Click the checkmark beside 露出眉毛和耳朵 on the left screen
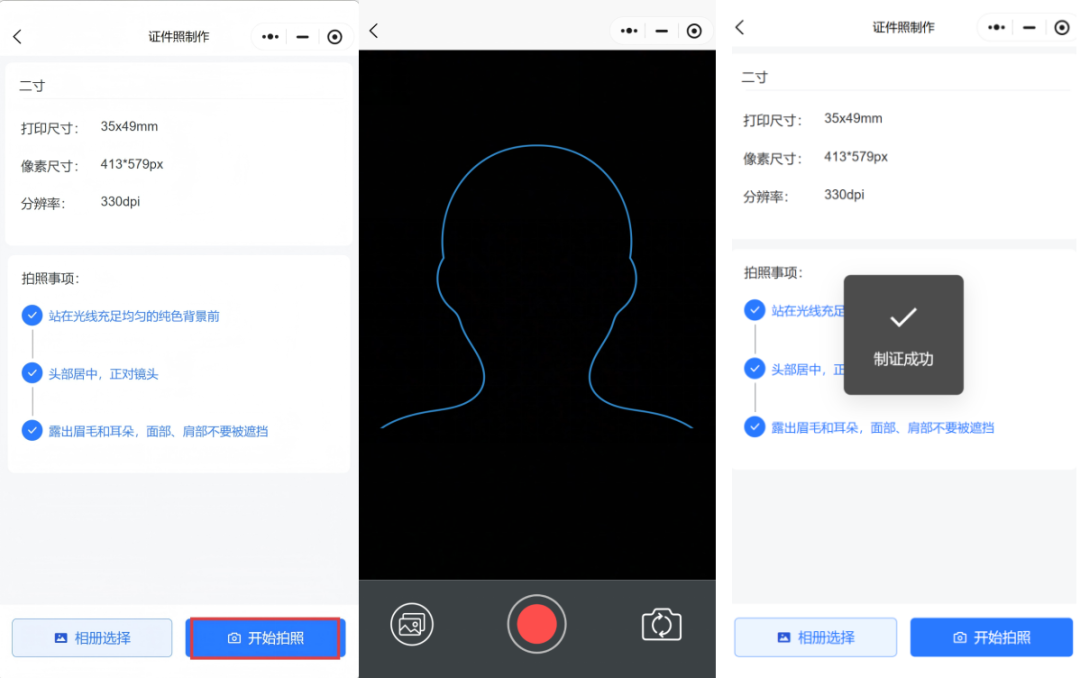This screenshot has height=678, width=1080. pos(32,431)
